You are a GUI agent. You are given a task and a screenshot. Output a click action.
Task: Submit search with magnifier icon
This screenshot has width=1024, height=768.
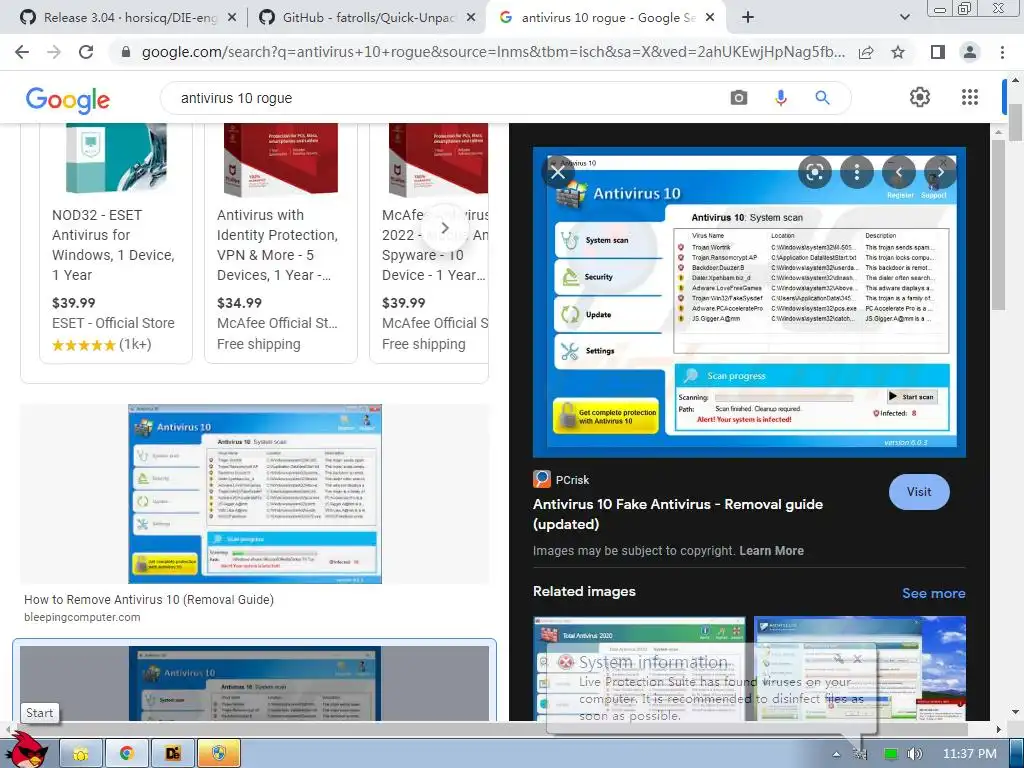[822, 98]
